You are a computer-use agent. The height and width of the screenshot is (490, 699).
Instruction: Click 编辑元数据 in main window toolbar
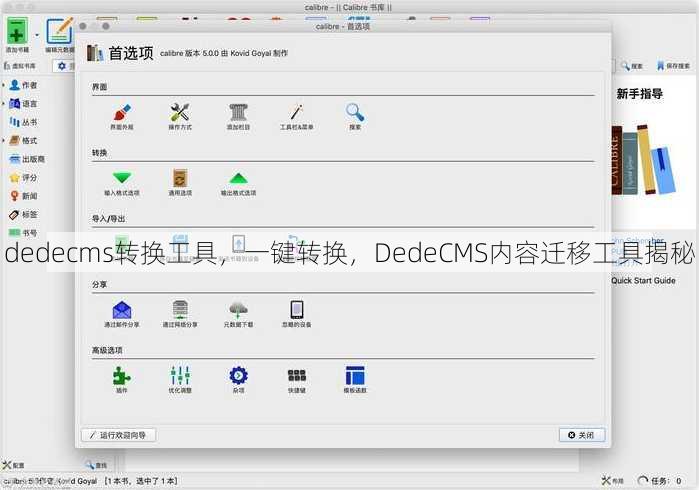click(59, 36)
